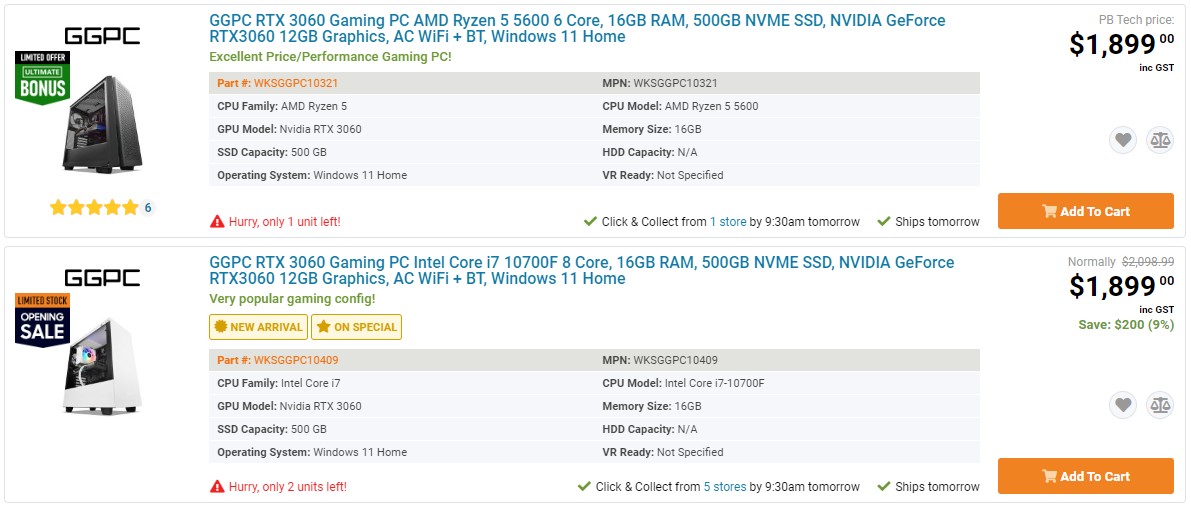The height and width of the screenshot is (508, 1191).
Task: Add Ryzen 5 5600 PC to wishlist
Action: click(x=1123, y=140)
